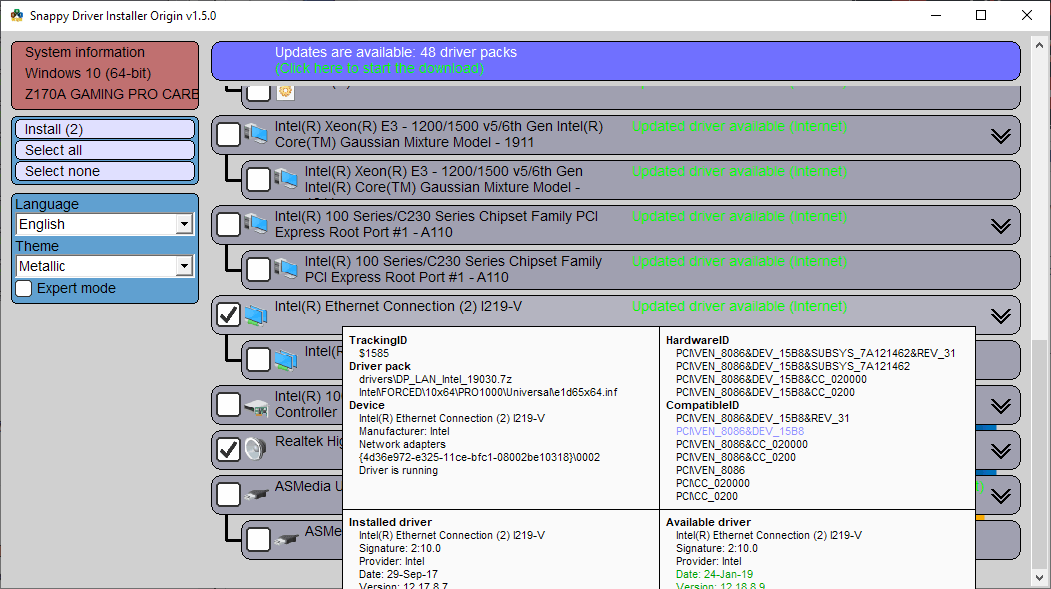Viewport: 1051px width, 589px height.
Task: Expand the Ethernet Connection (2) I219-V row
Action: pos(1001,316)
